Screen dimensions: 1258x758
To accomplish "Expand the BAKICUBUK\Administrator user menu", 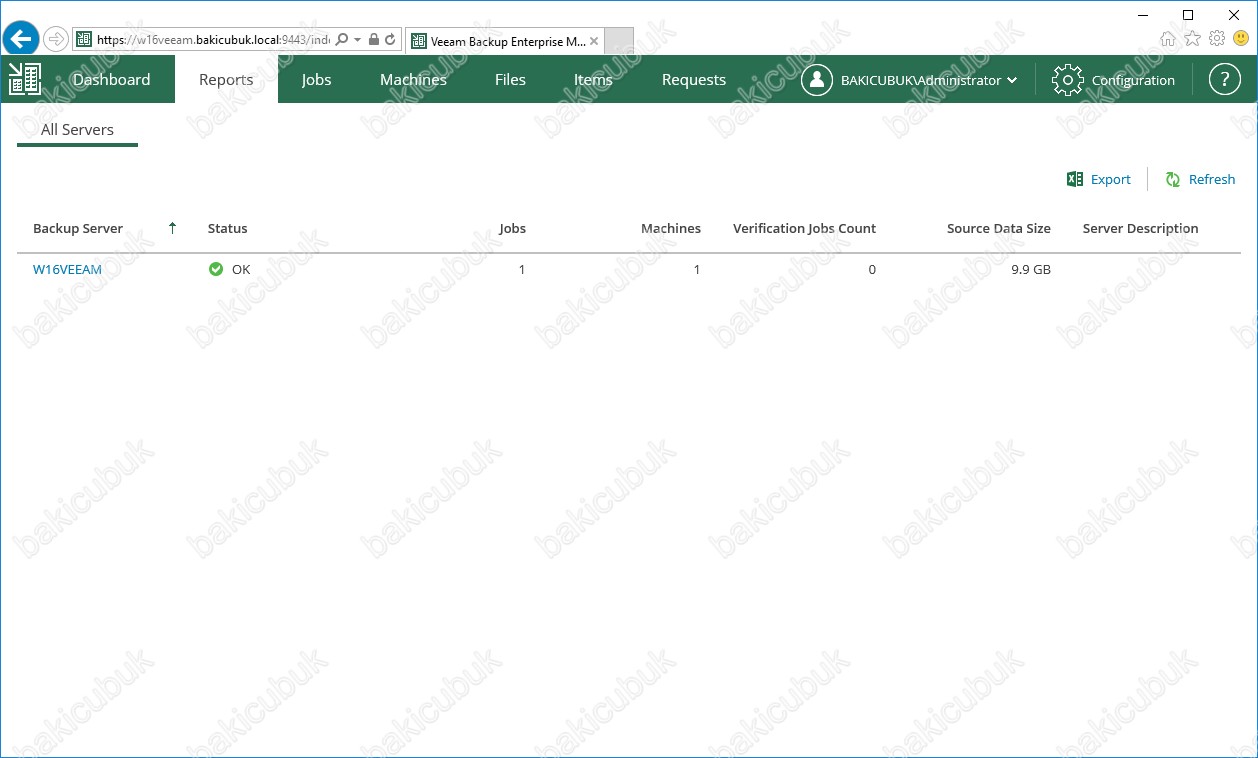I will pyautogui.click(x=929, y=80).
